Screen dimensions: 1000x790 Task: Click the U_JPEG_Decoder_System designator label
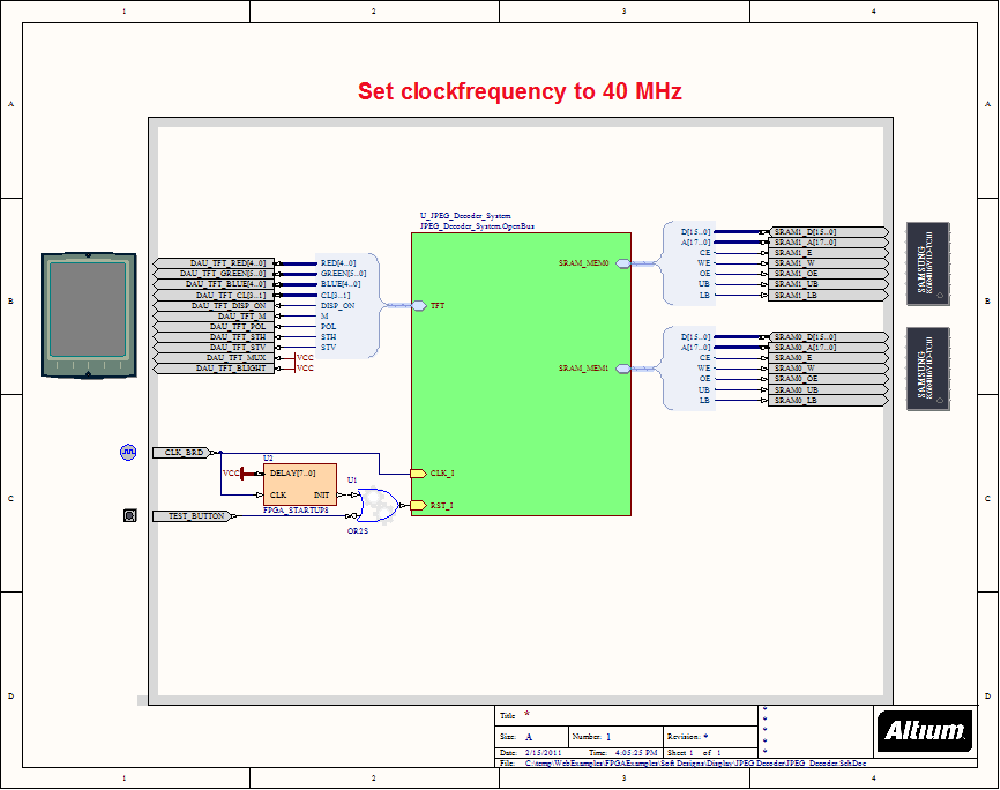[465, 216]
